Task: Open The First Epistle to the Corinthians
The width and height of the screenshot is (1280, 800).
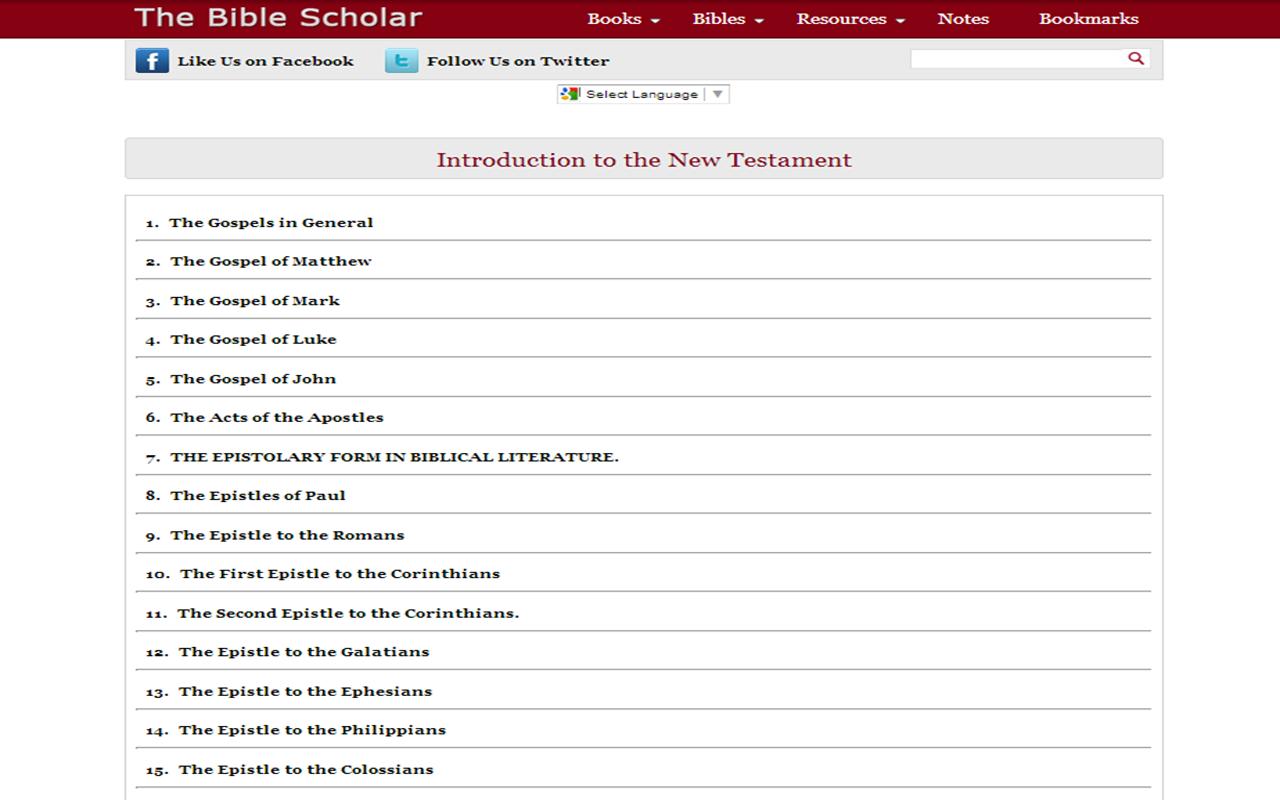Action: click(x=340, y=574)
